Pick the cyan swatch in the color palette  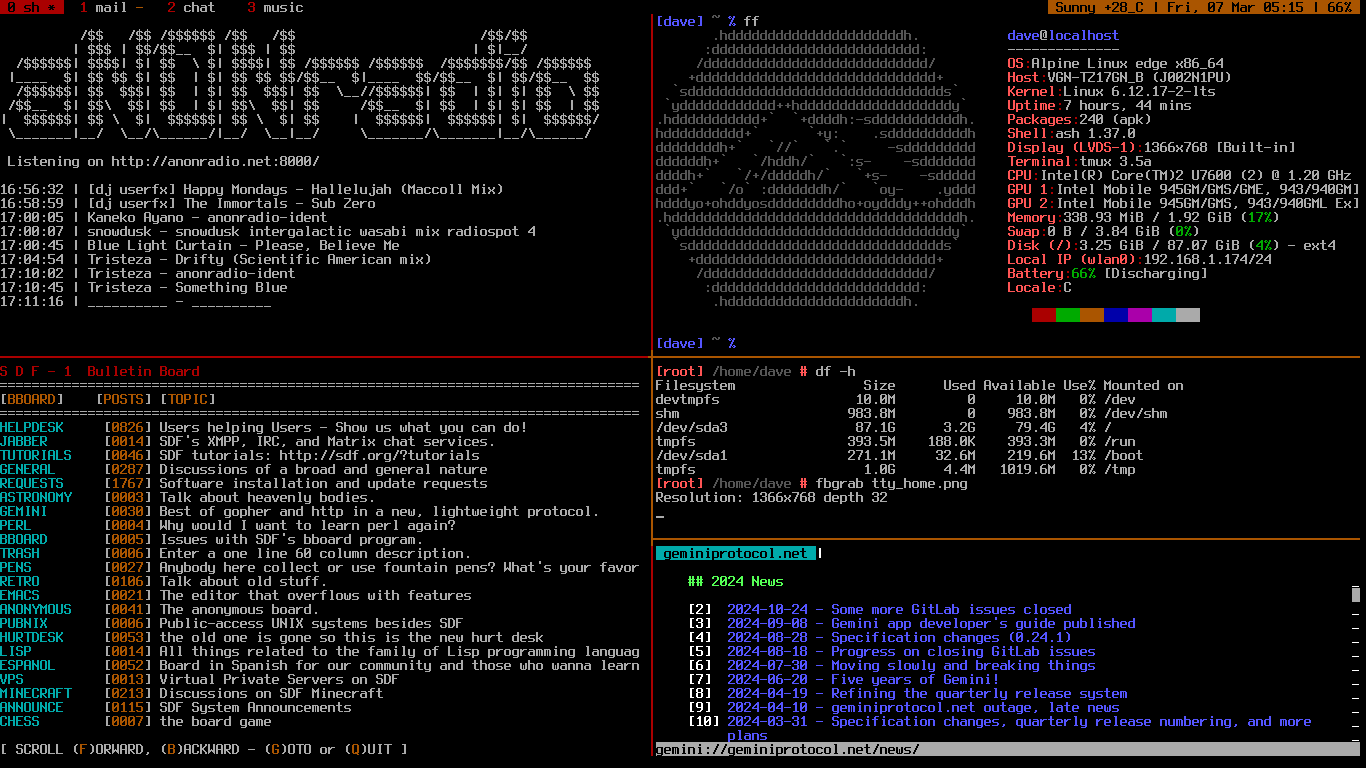pos(1163,315)
